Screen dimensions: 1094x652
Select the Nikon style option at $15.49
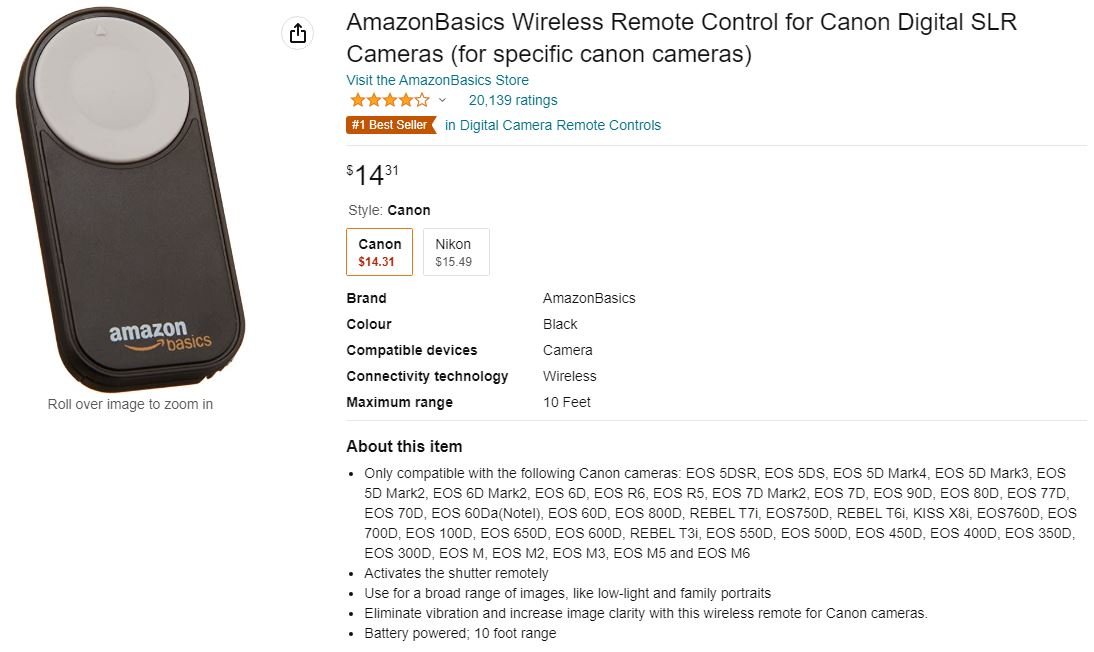455,251
